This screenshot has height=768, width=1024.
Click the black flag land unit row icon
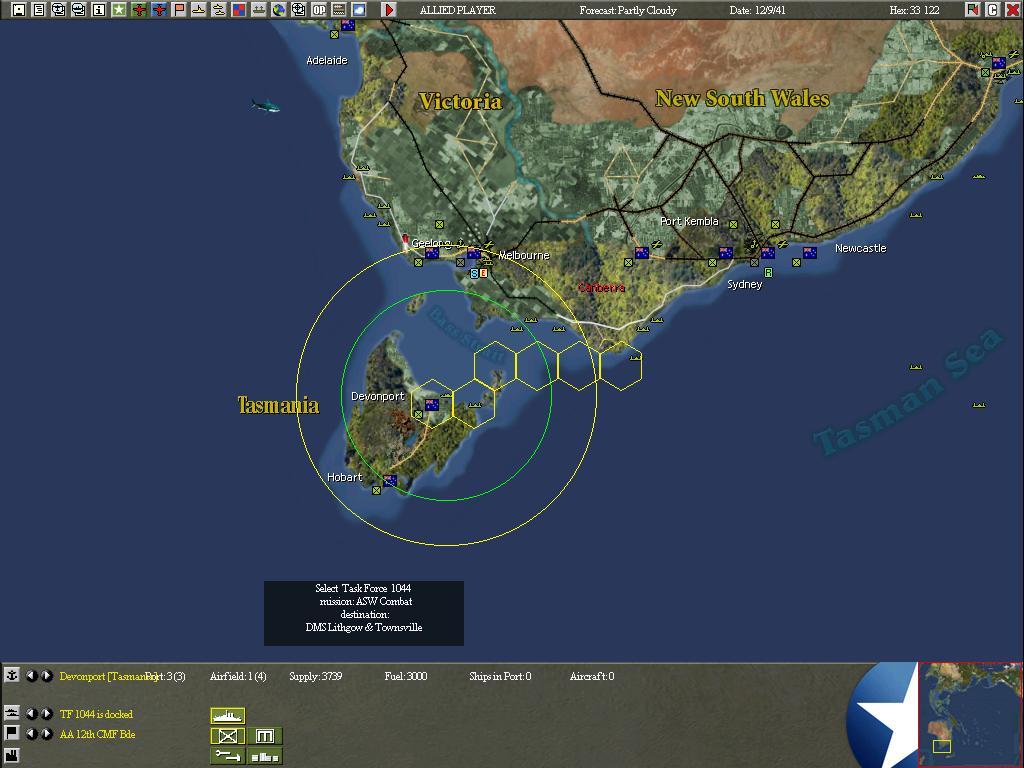12,733
